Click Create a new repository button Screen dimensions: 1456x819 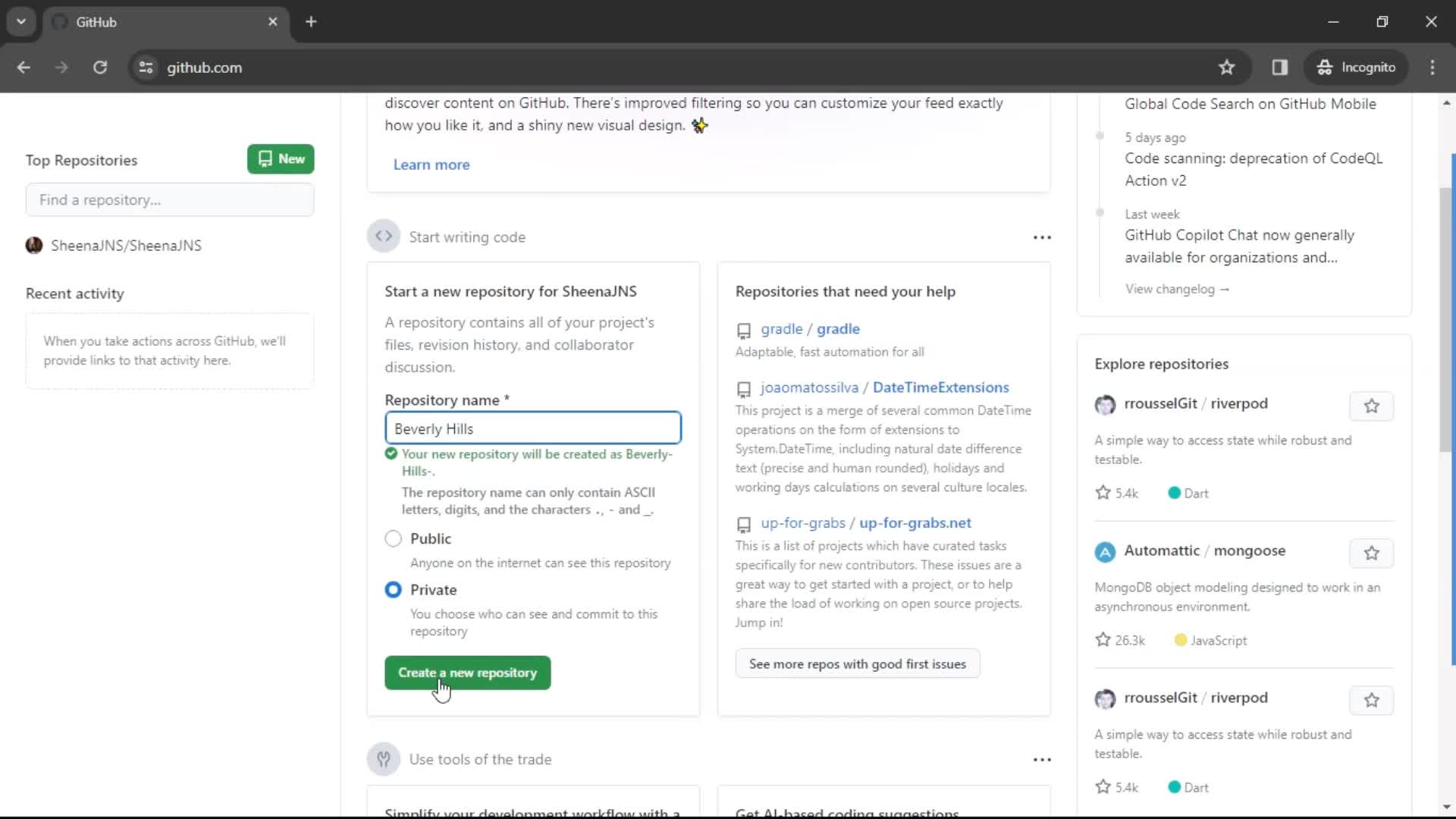click(469, 672)
